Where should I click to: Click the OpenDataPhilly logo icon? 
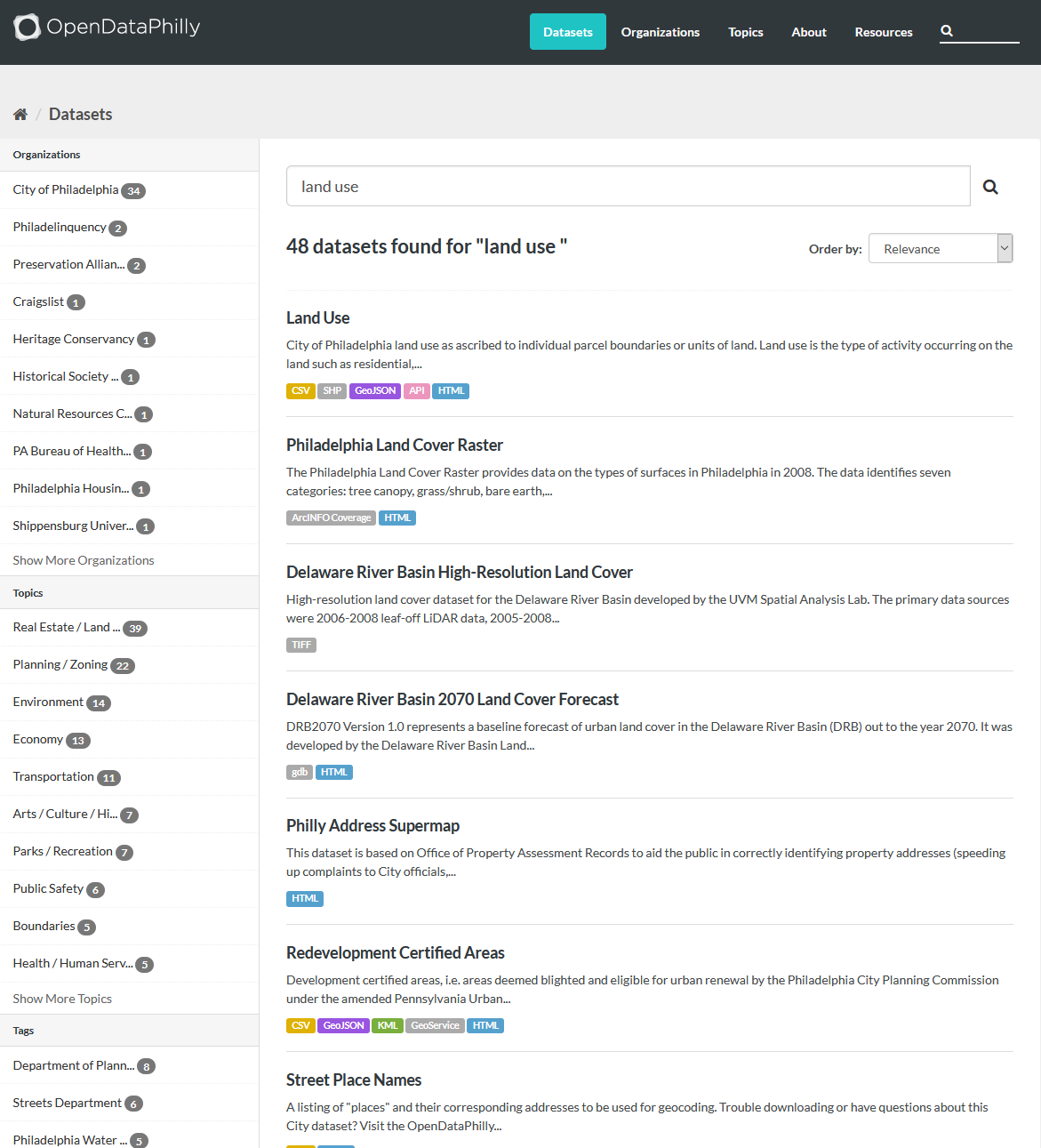(x=27, y=28)
